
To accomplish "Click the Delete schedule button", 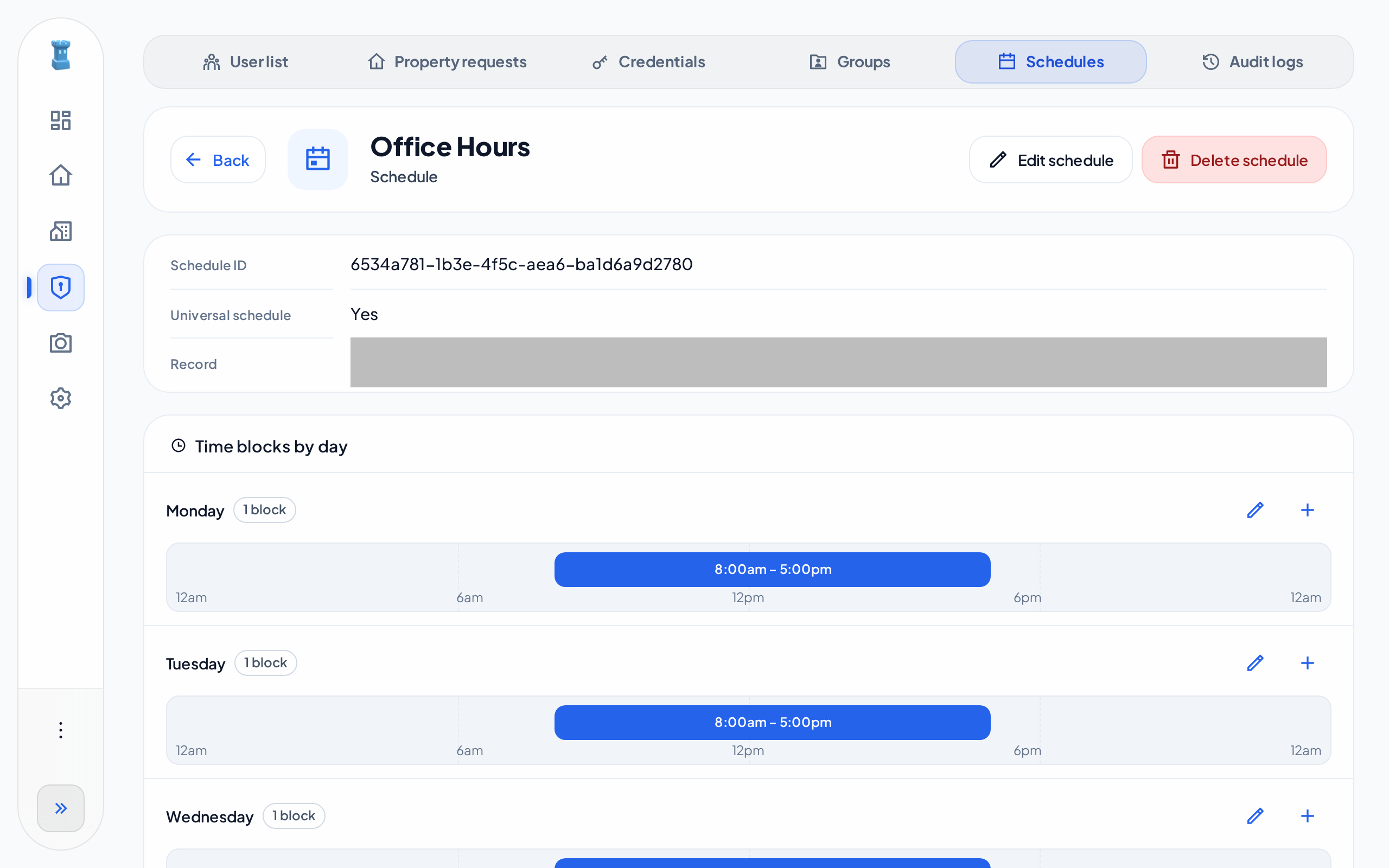I will point(1234,159).
